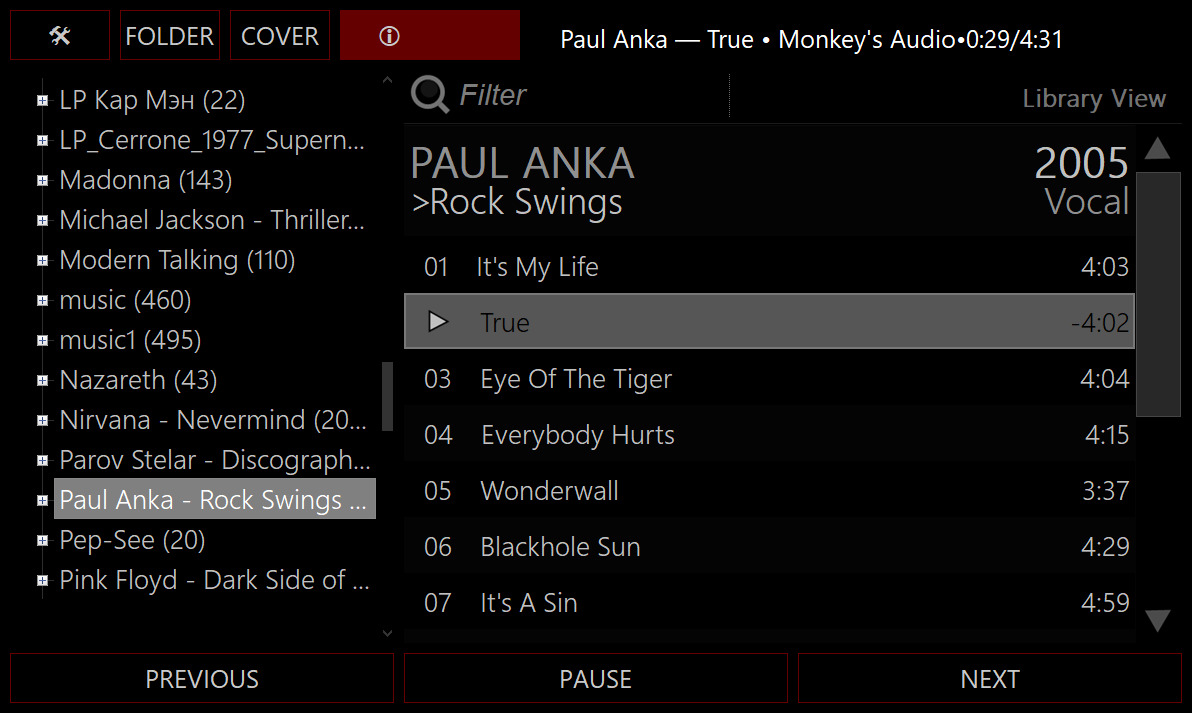Select the Pep-See folder
The width and height of the screenshot is (1192, 713).
pos(132,541)
